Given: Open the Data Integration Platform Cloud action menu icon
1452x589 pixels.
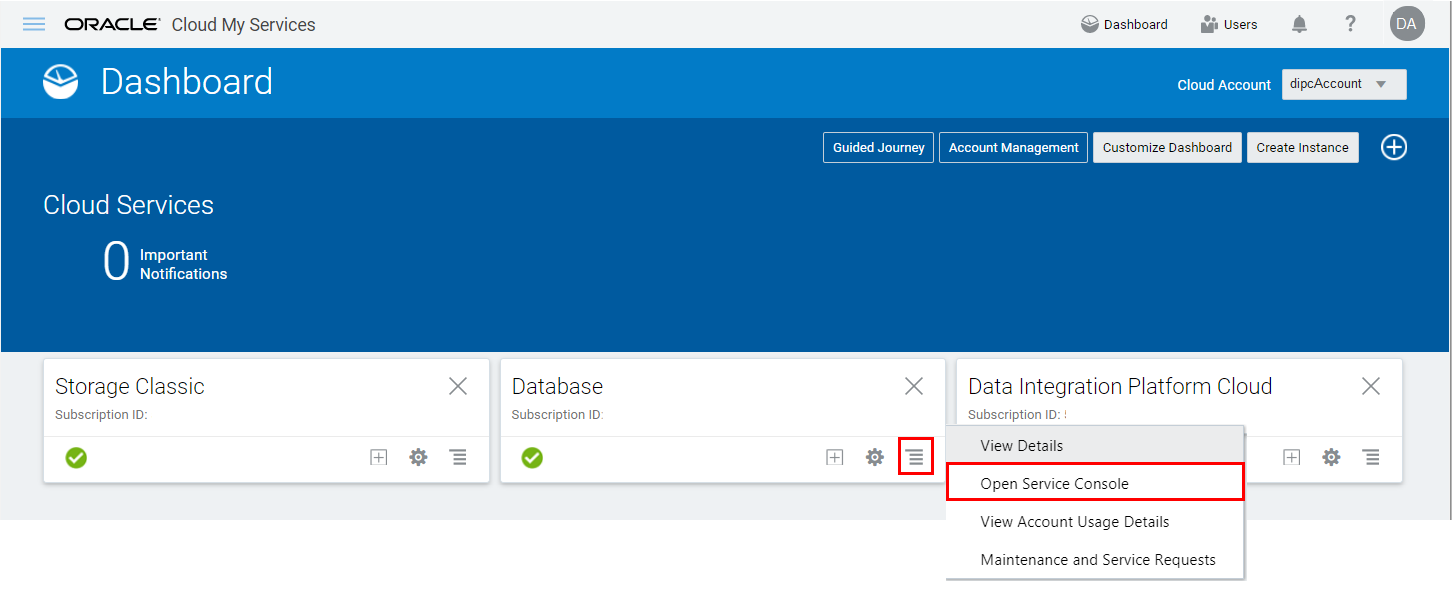Looking at the screenshot, I should (1371, 457).
